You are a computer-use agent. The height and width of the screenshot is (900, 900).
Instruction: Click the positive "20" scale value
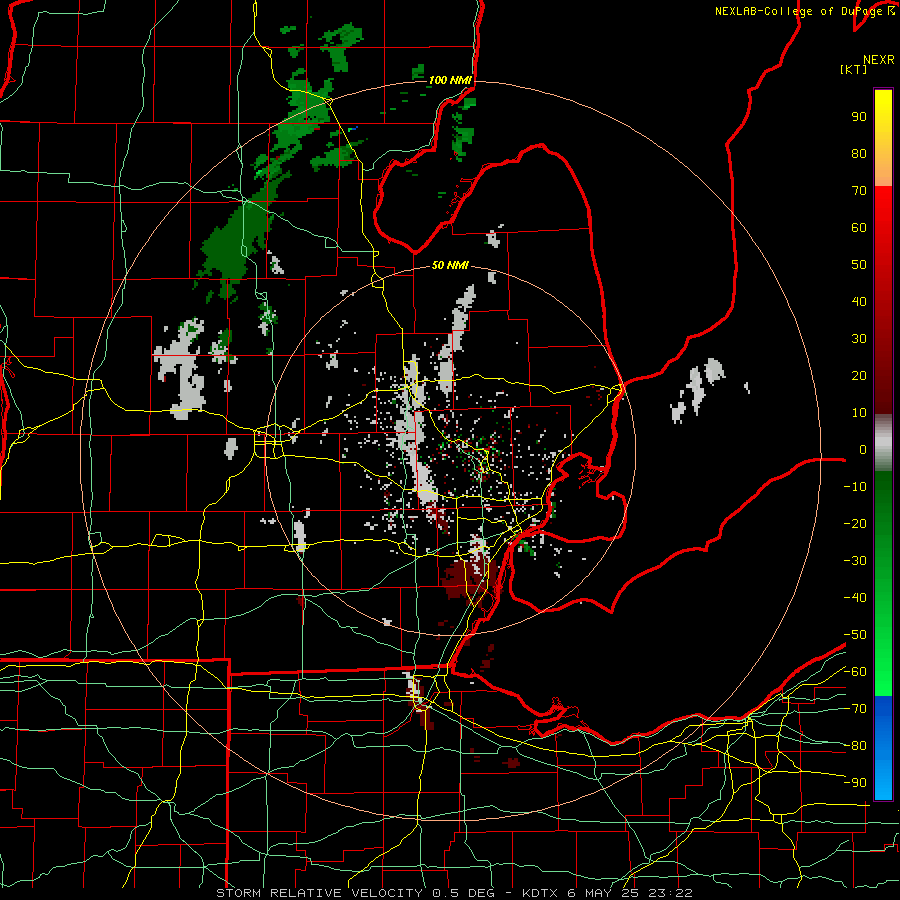point(859,375)
